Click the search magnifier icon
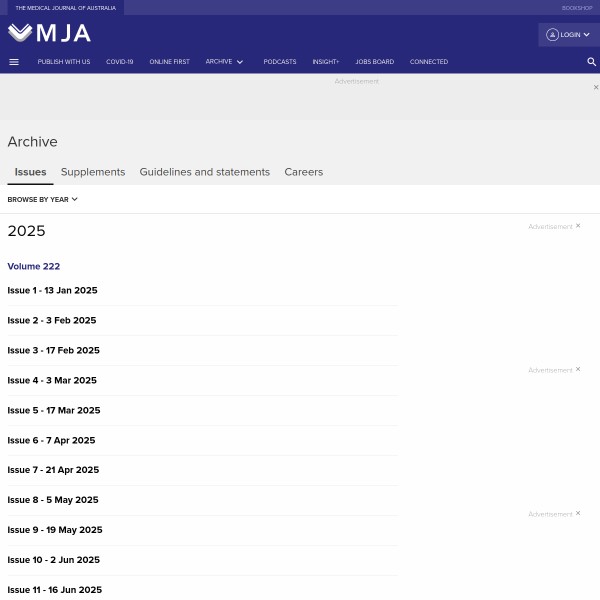Screen dimensions: 600x600 591,62
